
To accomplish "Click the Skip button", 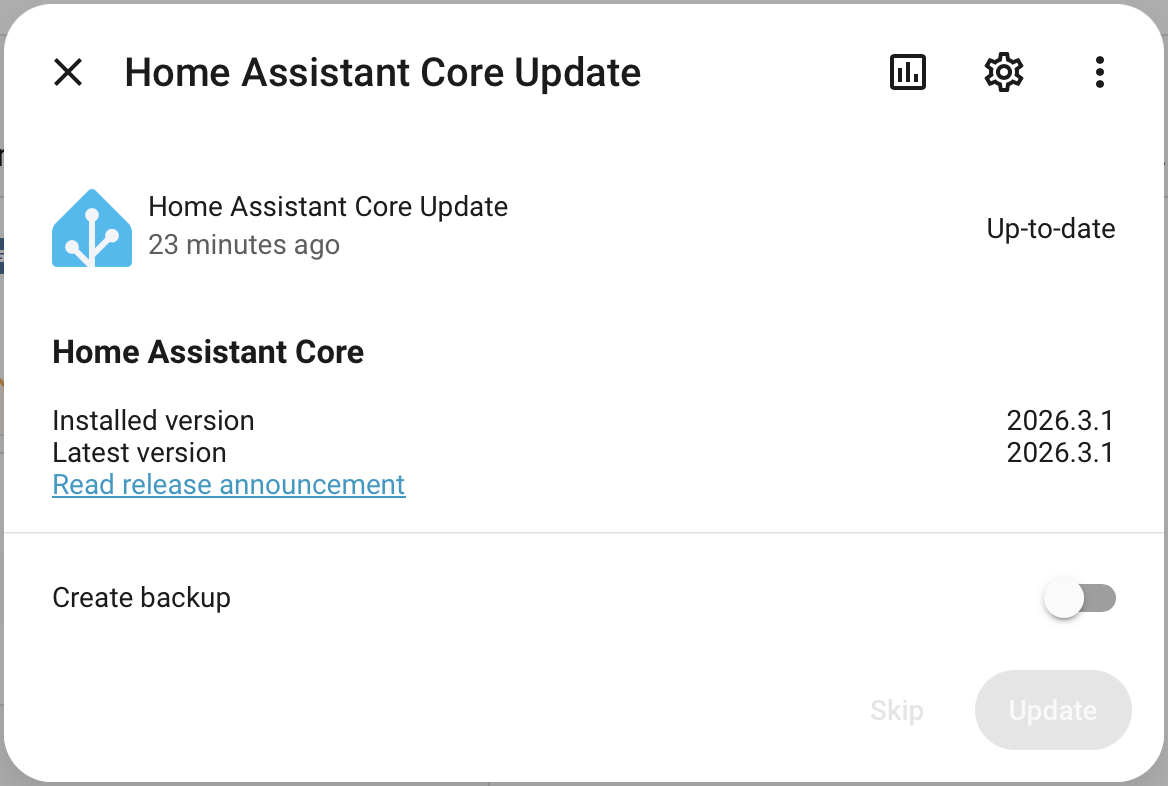I will 896,710.
